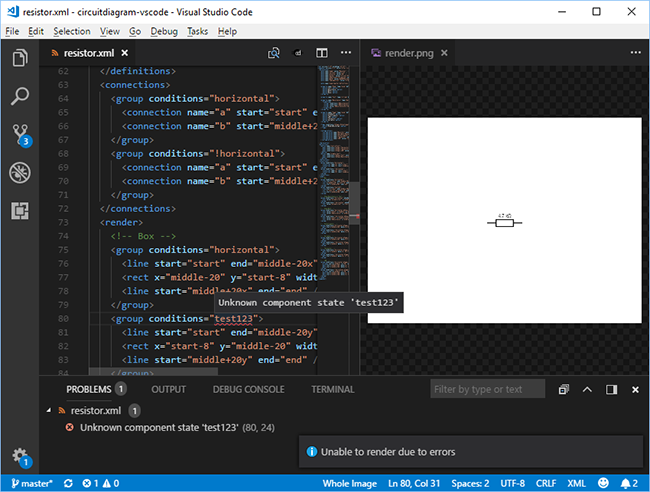Image resolution: width=650 pixels, height=492 pixels.
Task: Select the Unknown component state 'test123' problem
Action: 177,427
